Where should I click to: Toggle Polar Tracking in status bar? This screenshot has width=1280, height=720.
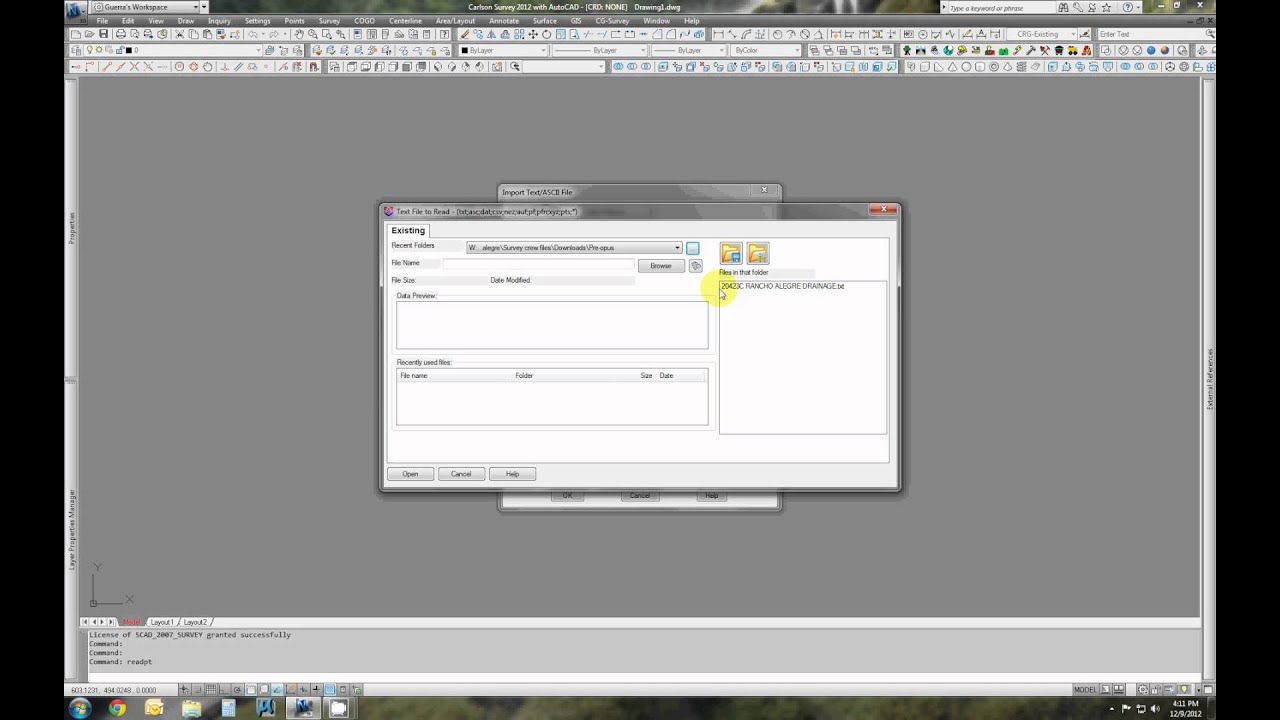237,690
